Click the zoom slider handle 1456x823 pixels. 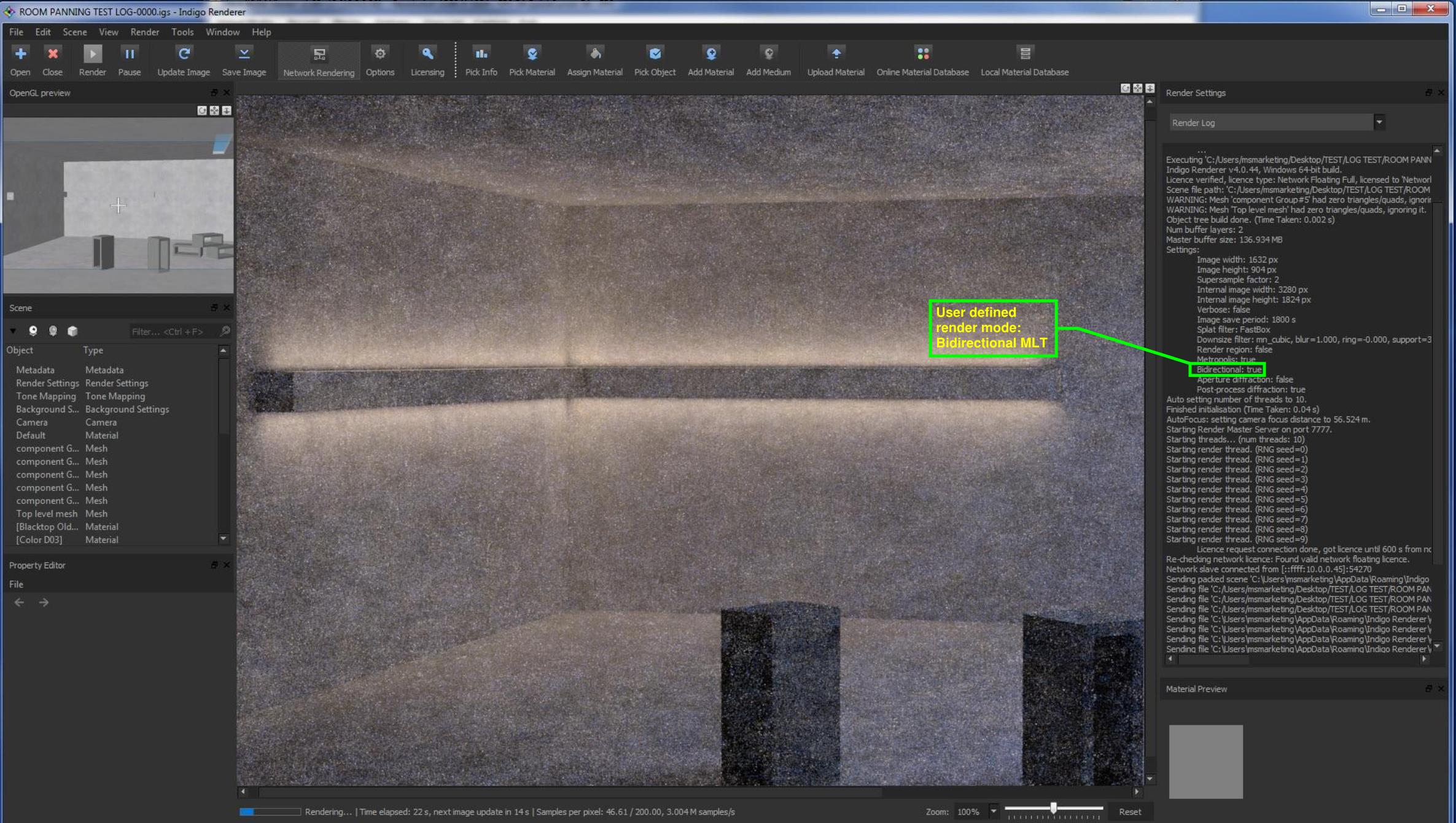coord(1053,808)
